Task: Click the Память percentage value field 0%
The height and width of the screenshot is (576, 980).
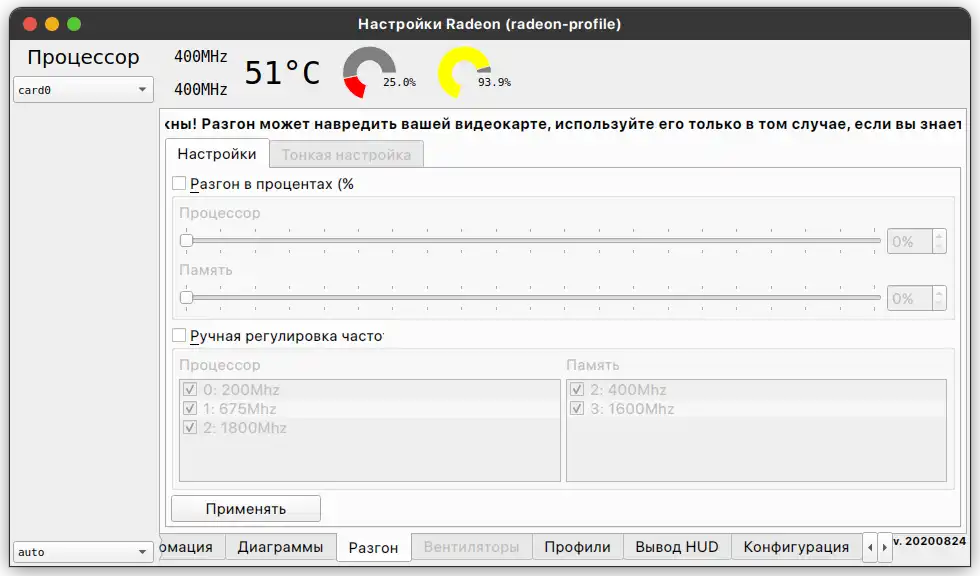Action: coord(909,298)
